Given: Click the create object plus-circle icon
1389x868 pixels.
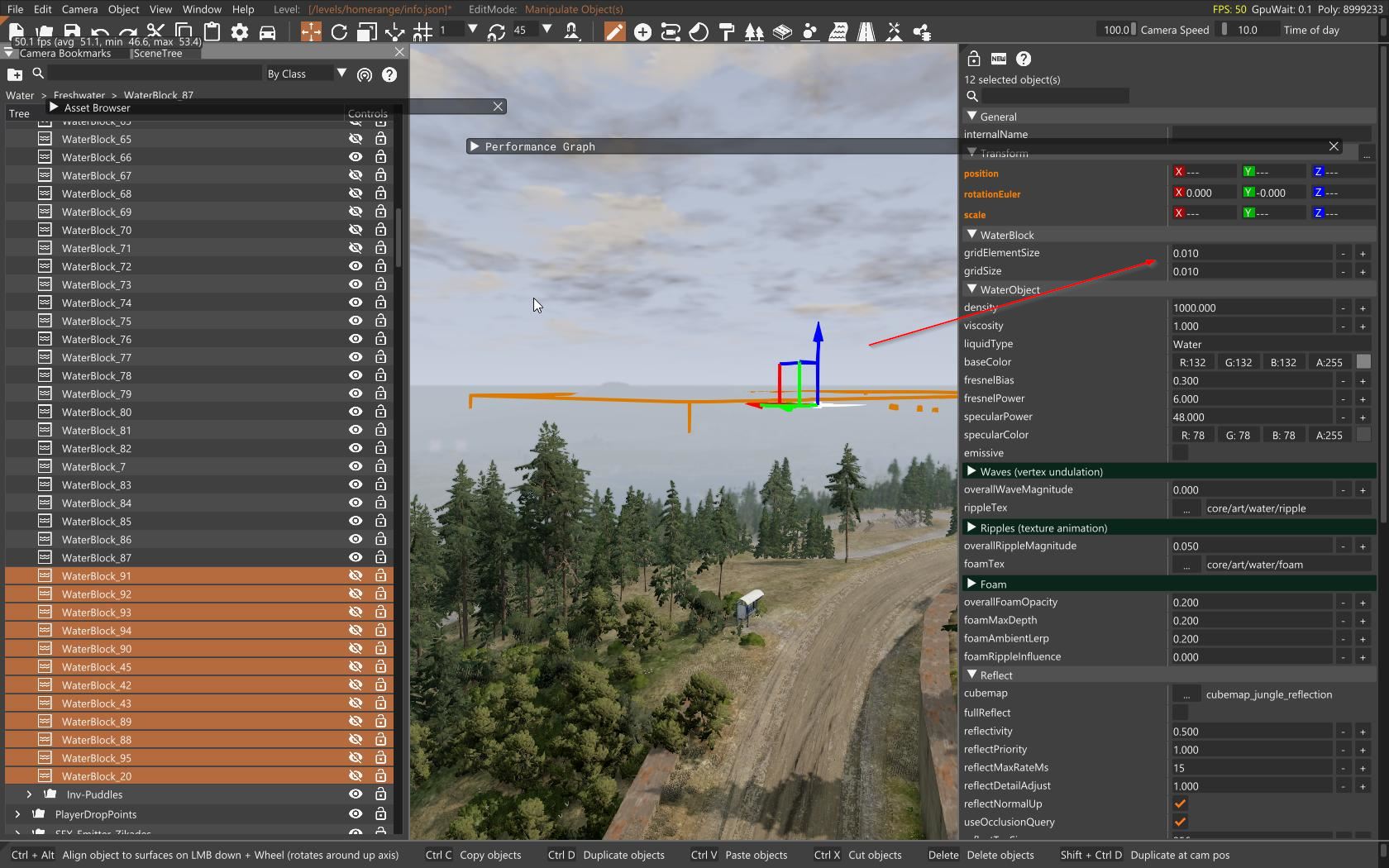Looking at the screenshot, I should 642,31.
